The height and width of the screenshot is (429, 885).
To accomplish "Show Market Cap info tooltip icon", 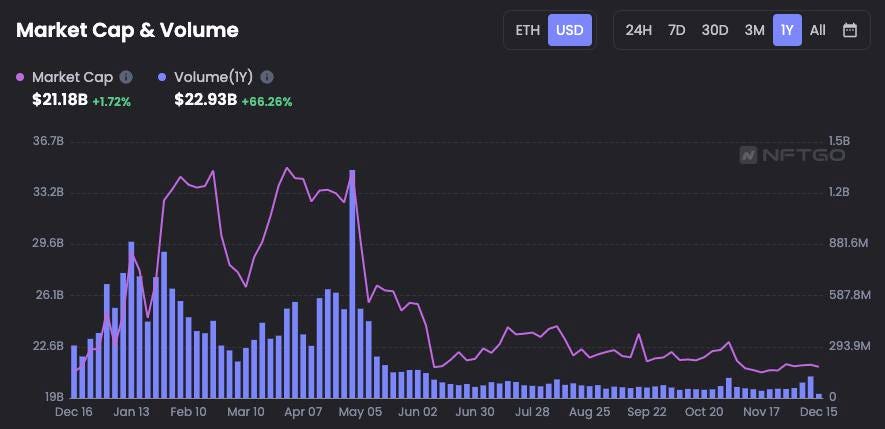I will tap(126, 77).
